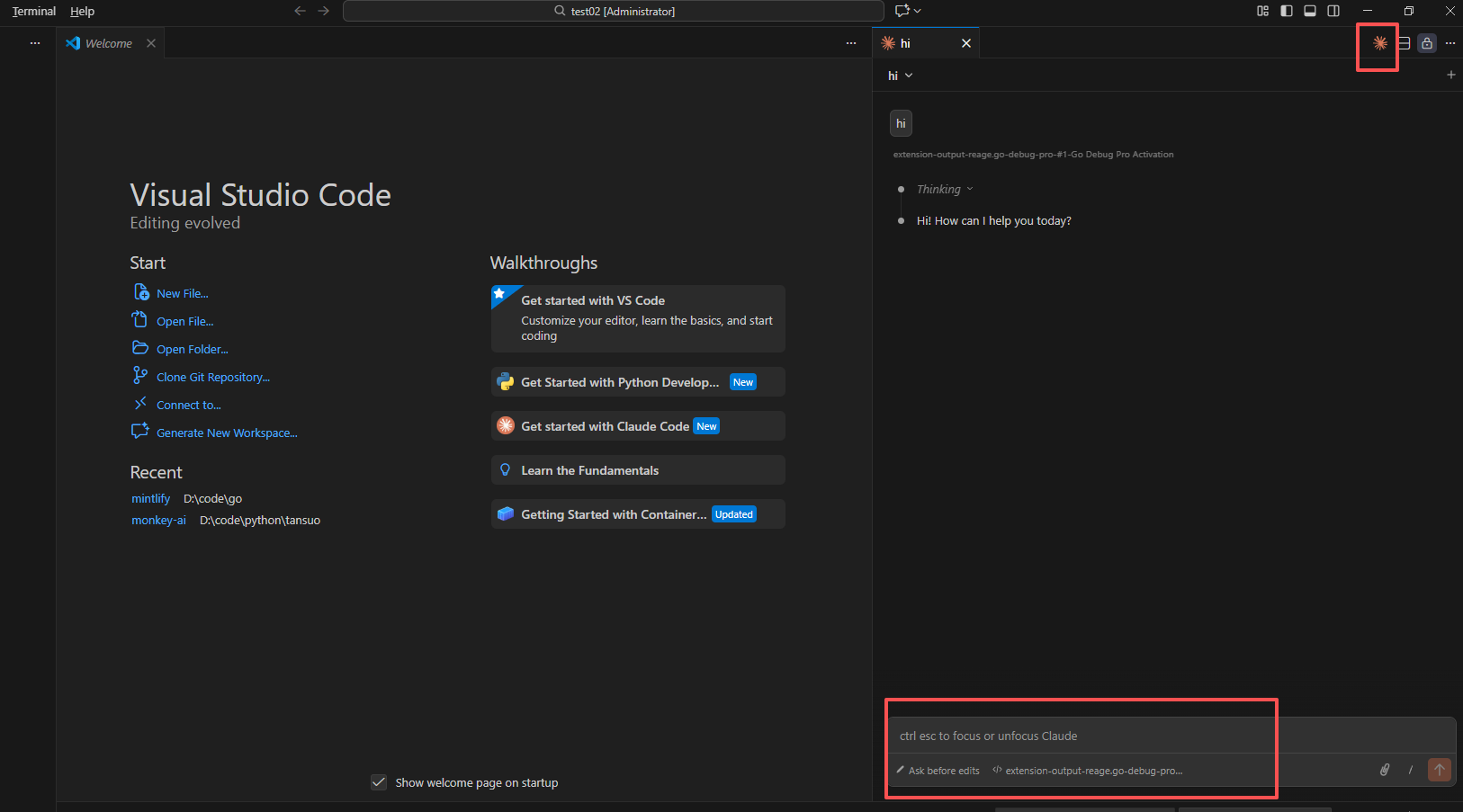The height and width of the screenshot is (812, 1463).
Task: Toggle the Primary Side Bar icon
Action: click(x=1286, y=11)
